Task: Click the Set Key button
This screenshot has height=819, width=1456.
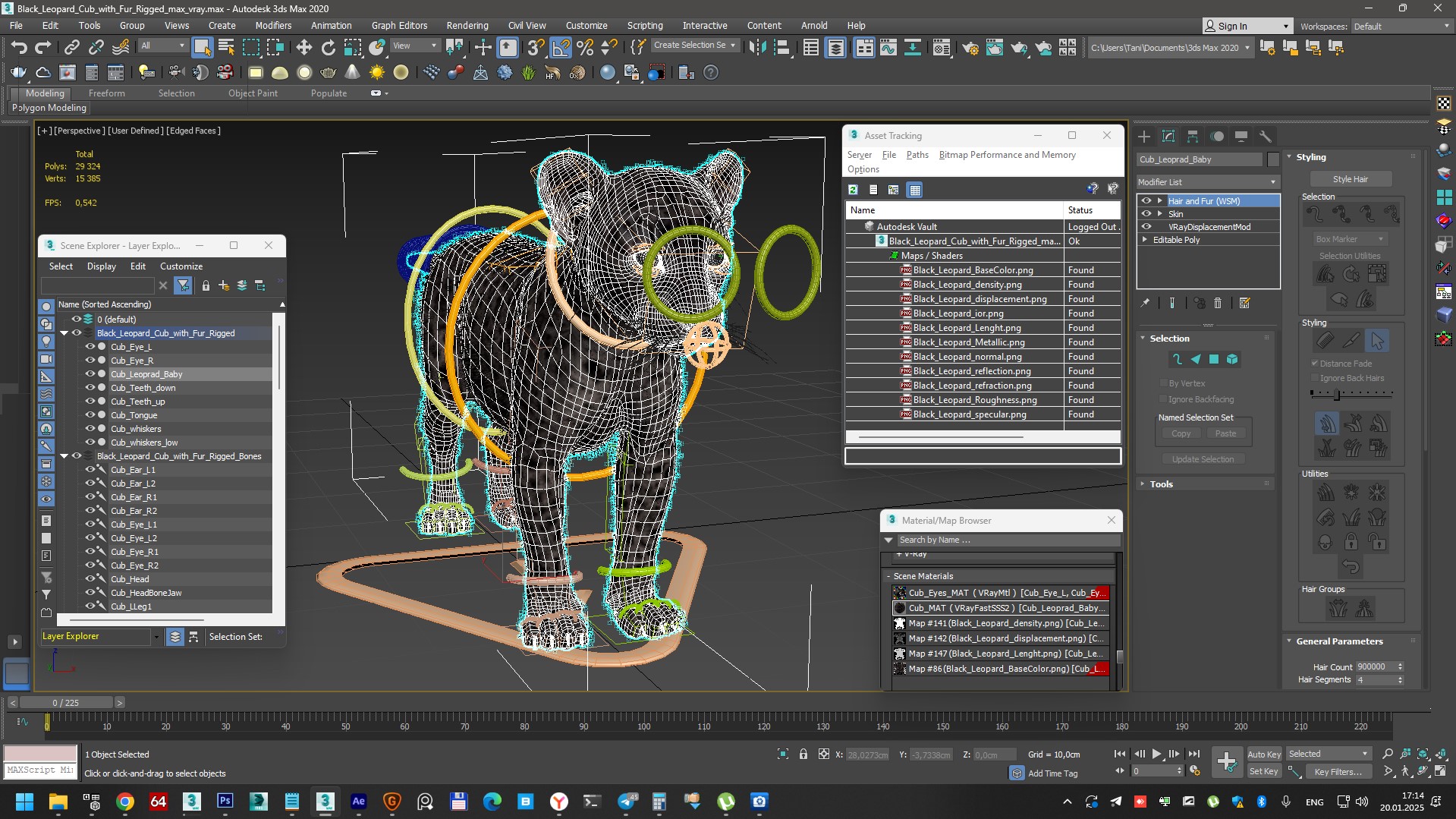Action: (1264, 771)
